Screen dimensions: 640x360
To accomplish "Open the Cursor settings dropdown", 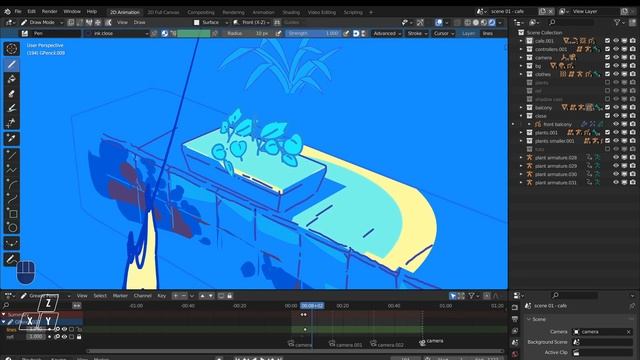I will tap(444, 33).
